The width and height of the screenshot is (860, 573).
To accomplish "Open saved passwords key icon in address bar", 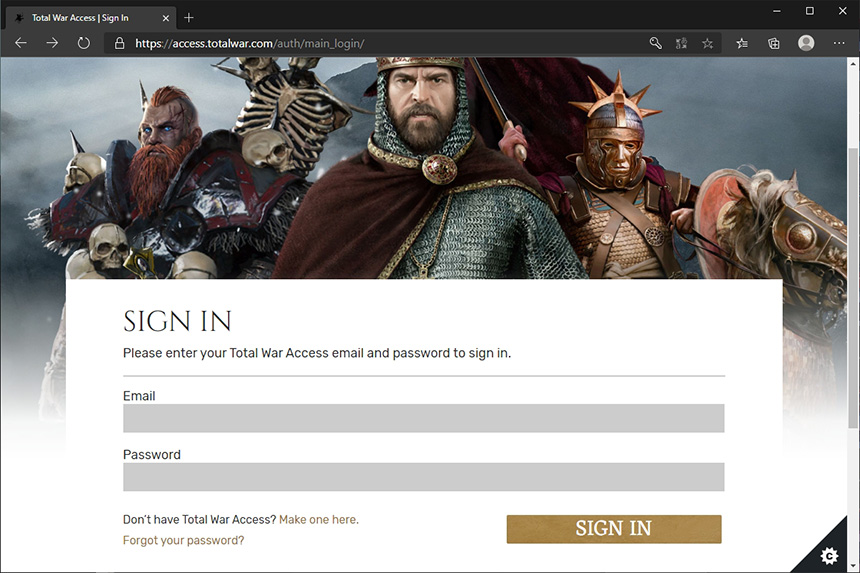I will click(655, 43).
